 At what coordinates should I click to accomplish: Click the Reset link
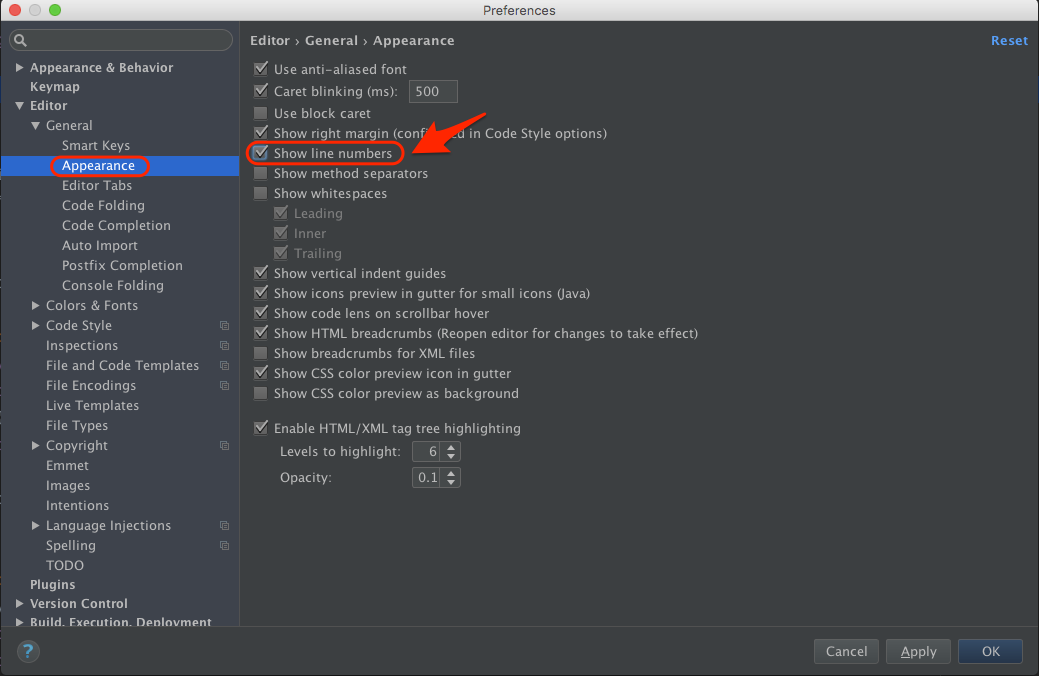pyautogui.click(x=1009, y=40)
